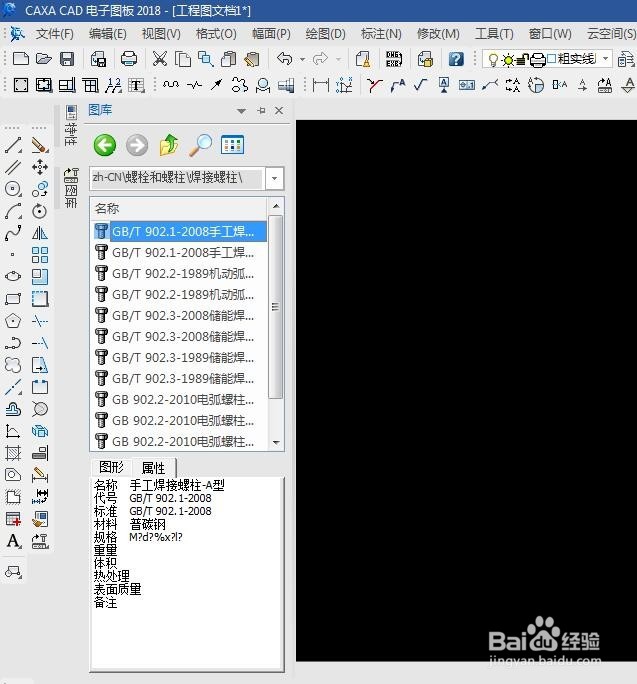The image size is (637, 684).
Task: Open the 标注(N) menu
Action: click(381, 34)
